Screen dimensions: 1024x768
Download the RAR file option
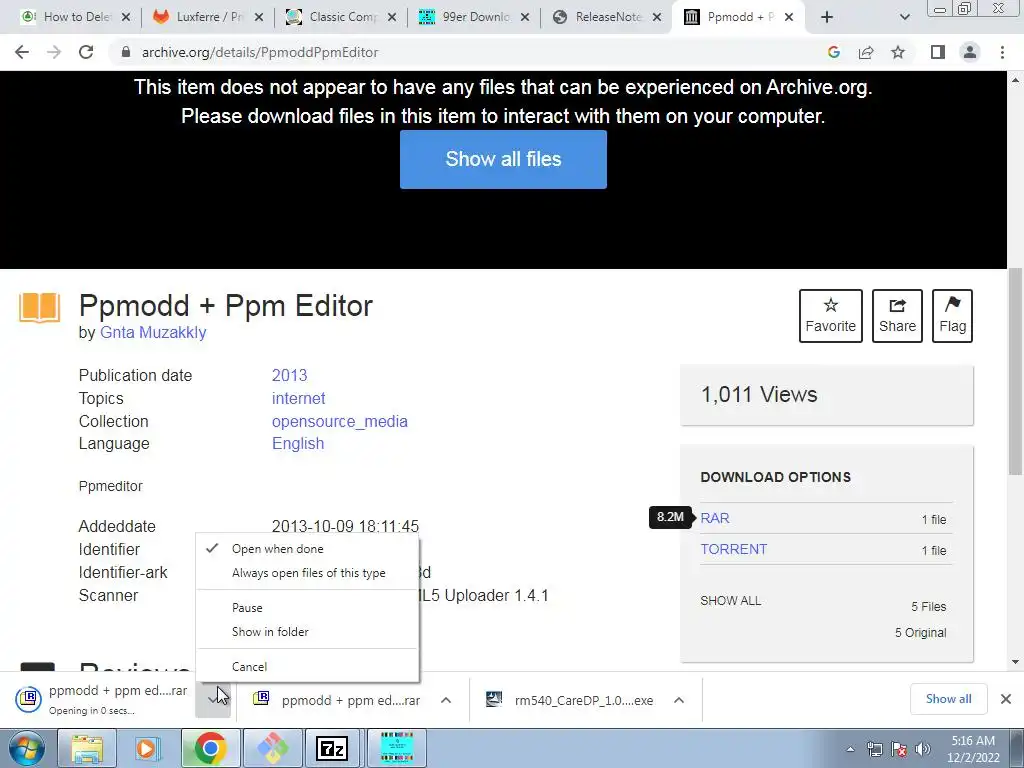click(714, 519)
